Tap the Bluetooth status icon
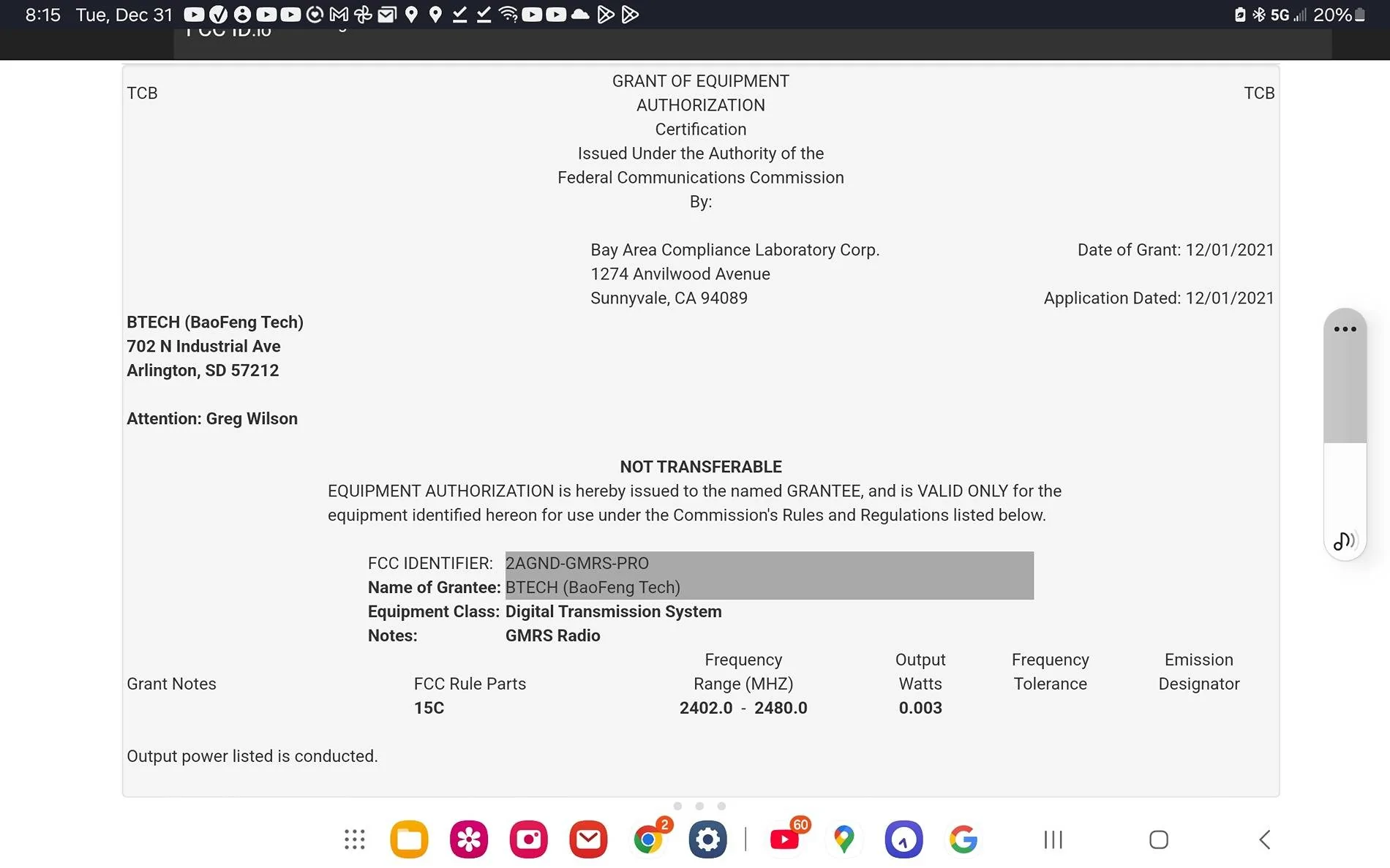The height and width of the screenshot is (868, 1390). pos(1258,15)
